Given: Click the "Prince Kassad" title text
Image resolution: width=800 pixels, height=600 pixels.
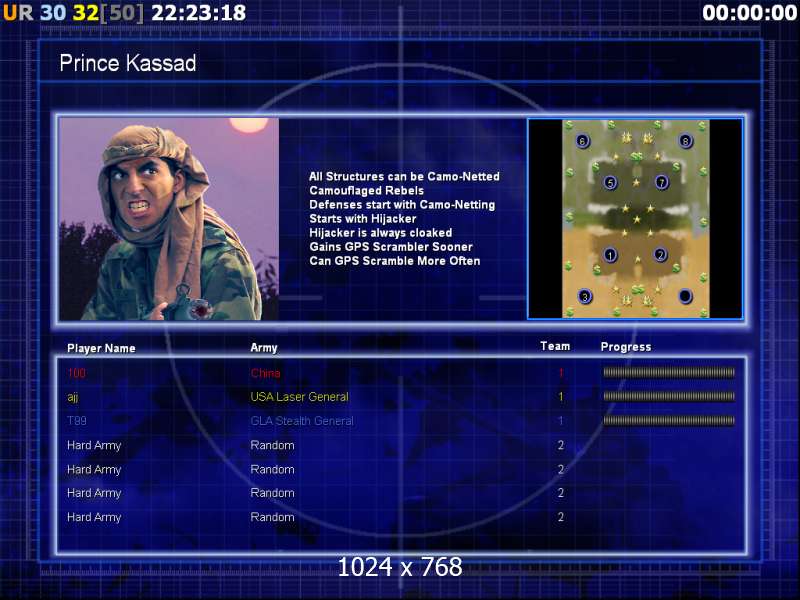Looking at the screenshot, I should pyautogui.click(x=128, y=63).
